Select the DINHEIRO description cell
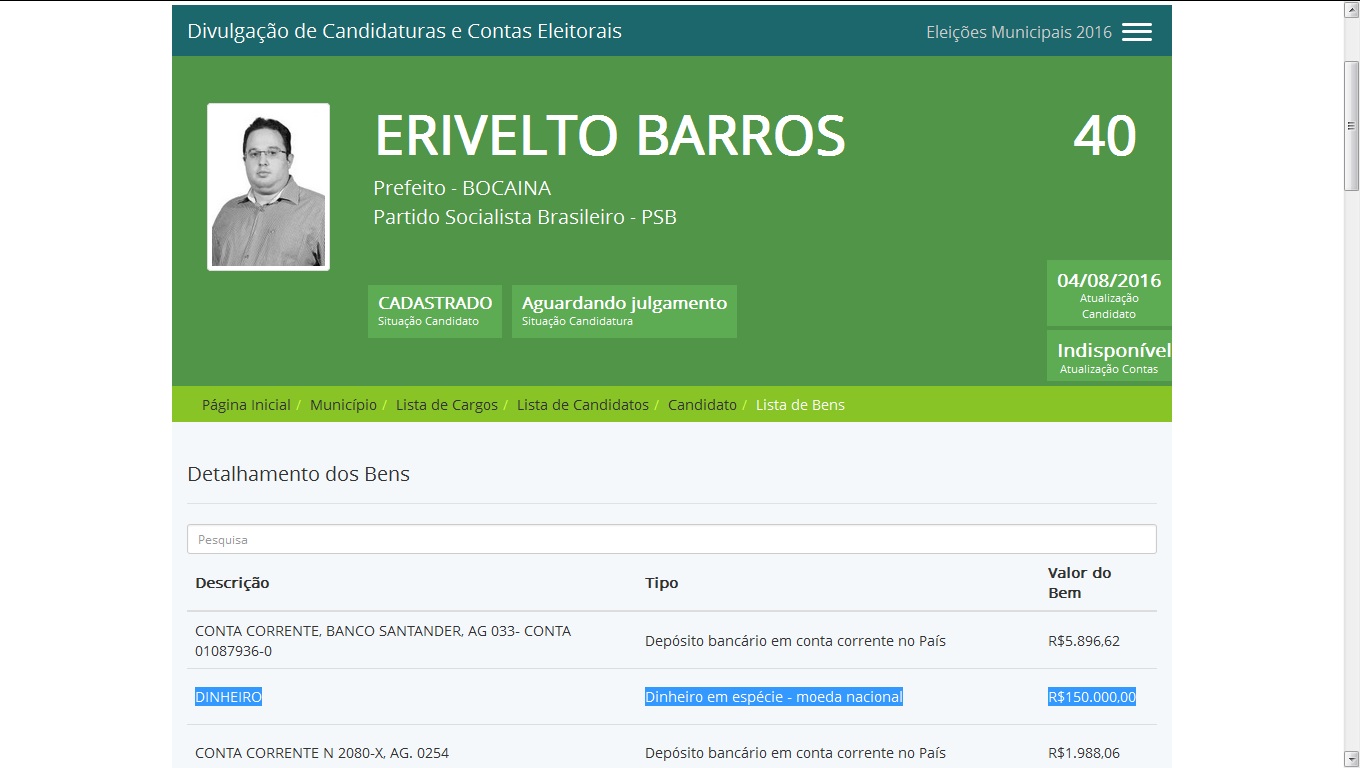 point(228,697)
